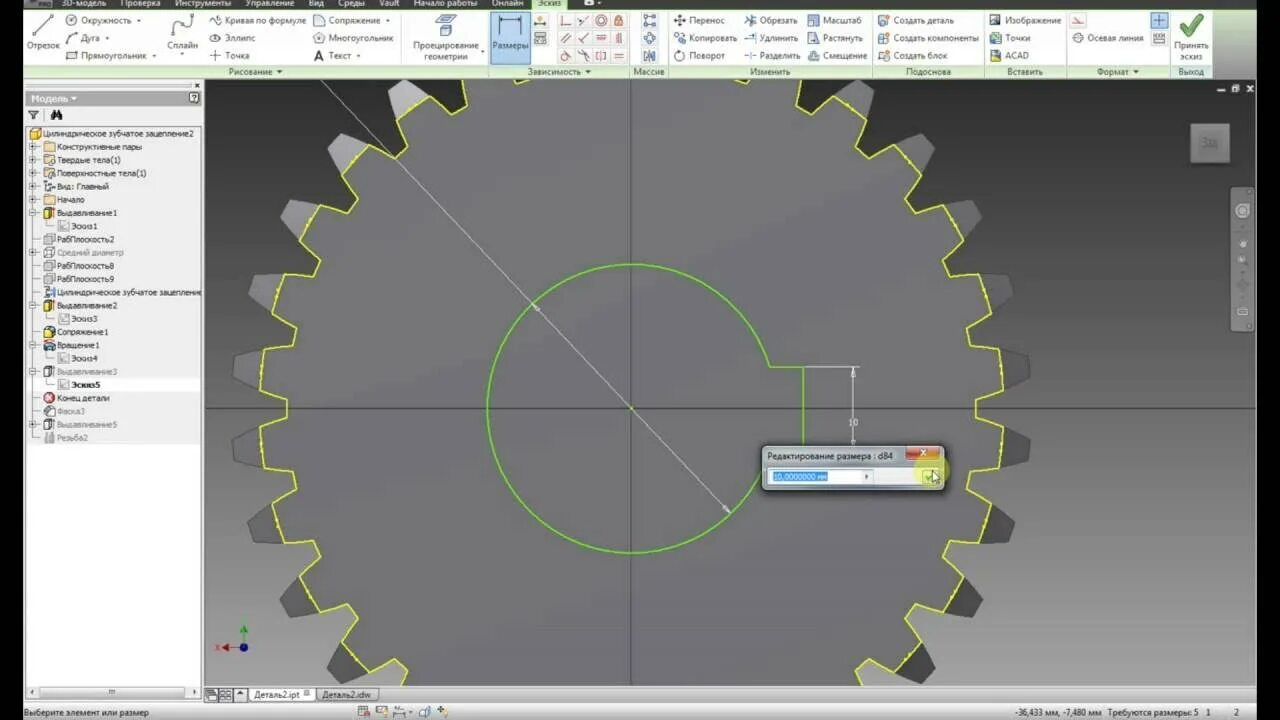Click dimension value field in edit dialog
Screen dimensions: 1280x720
tap(816, 477)
